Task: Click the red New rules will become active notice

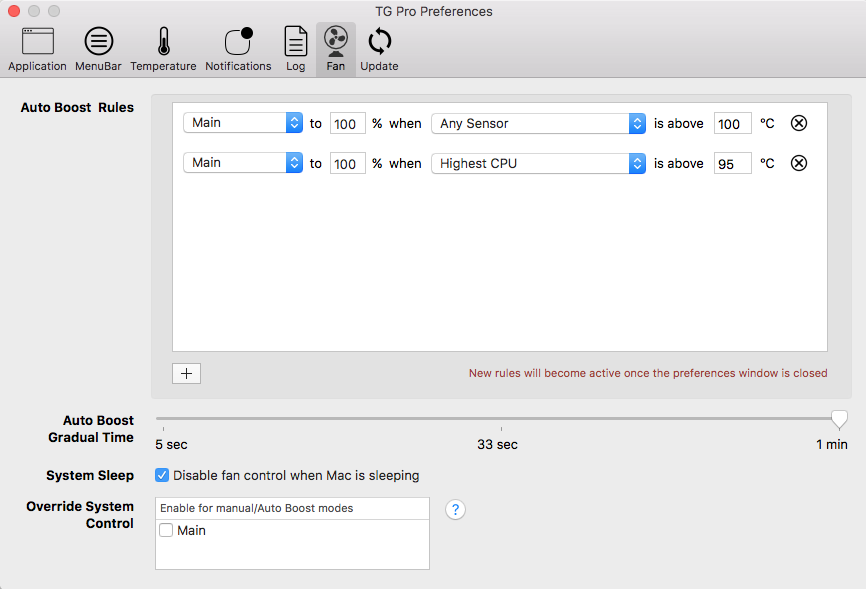Action: 648,373
